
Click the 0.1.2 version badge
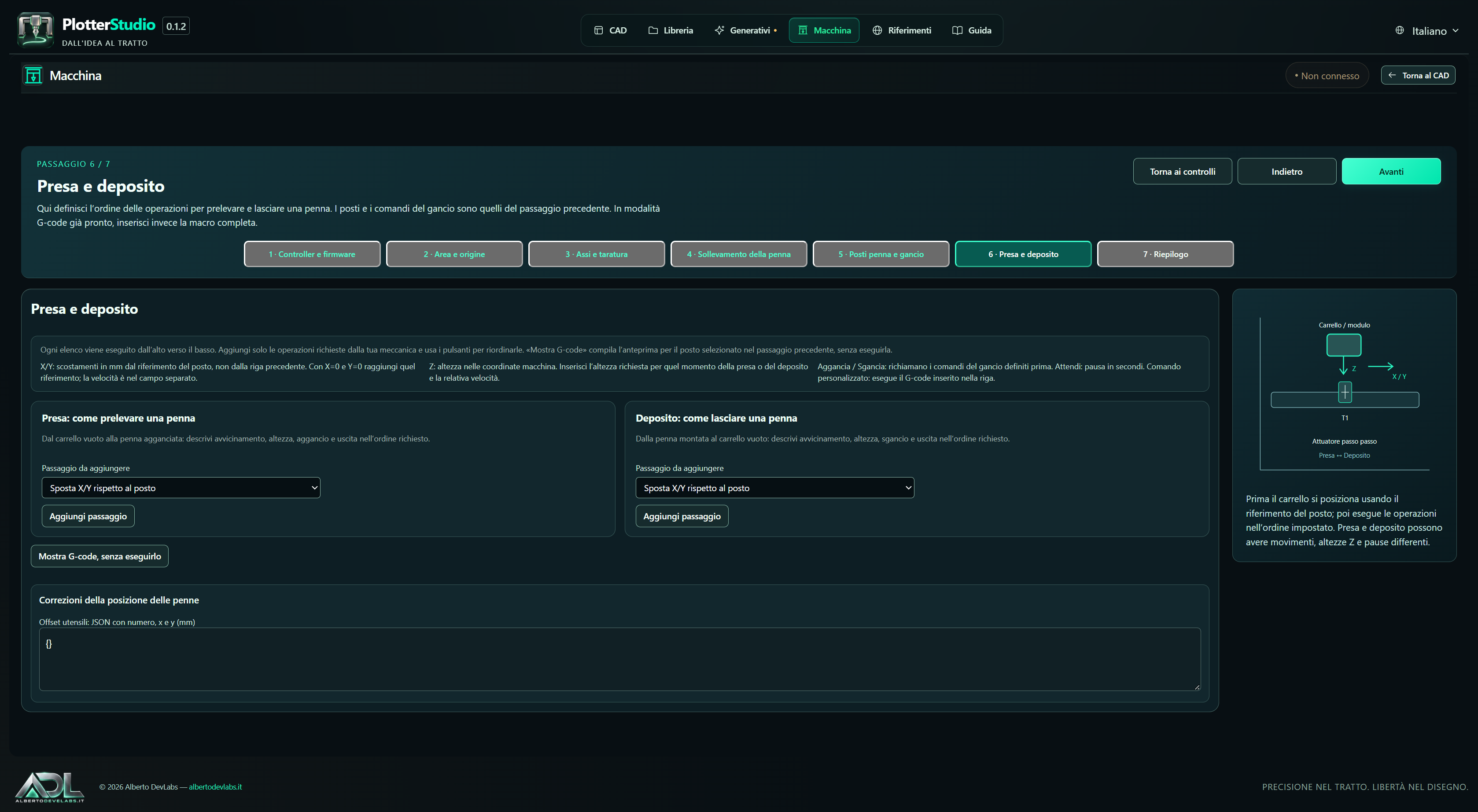pos(176,26)
